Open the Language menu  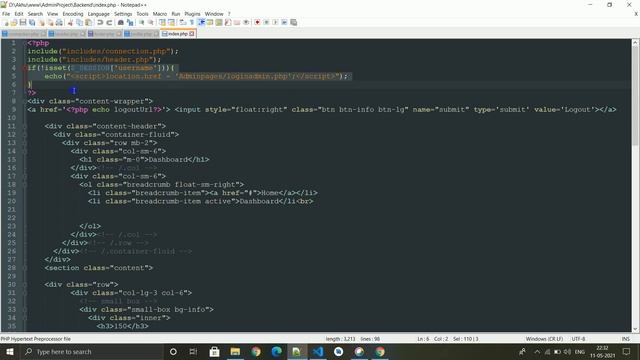click(98, 14)
